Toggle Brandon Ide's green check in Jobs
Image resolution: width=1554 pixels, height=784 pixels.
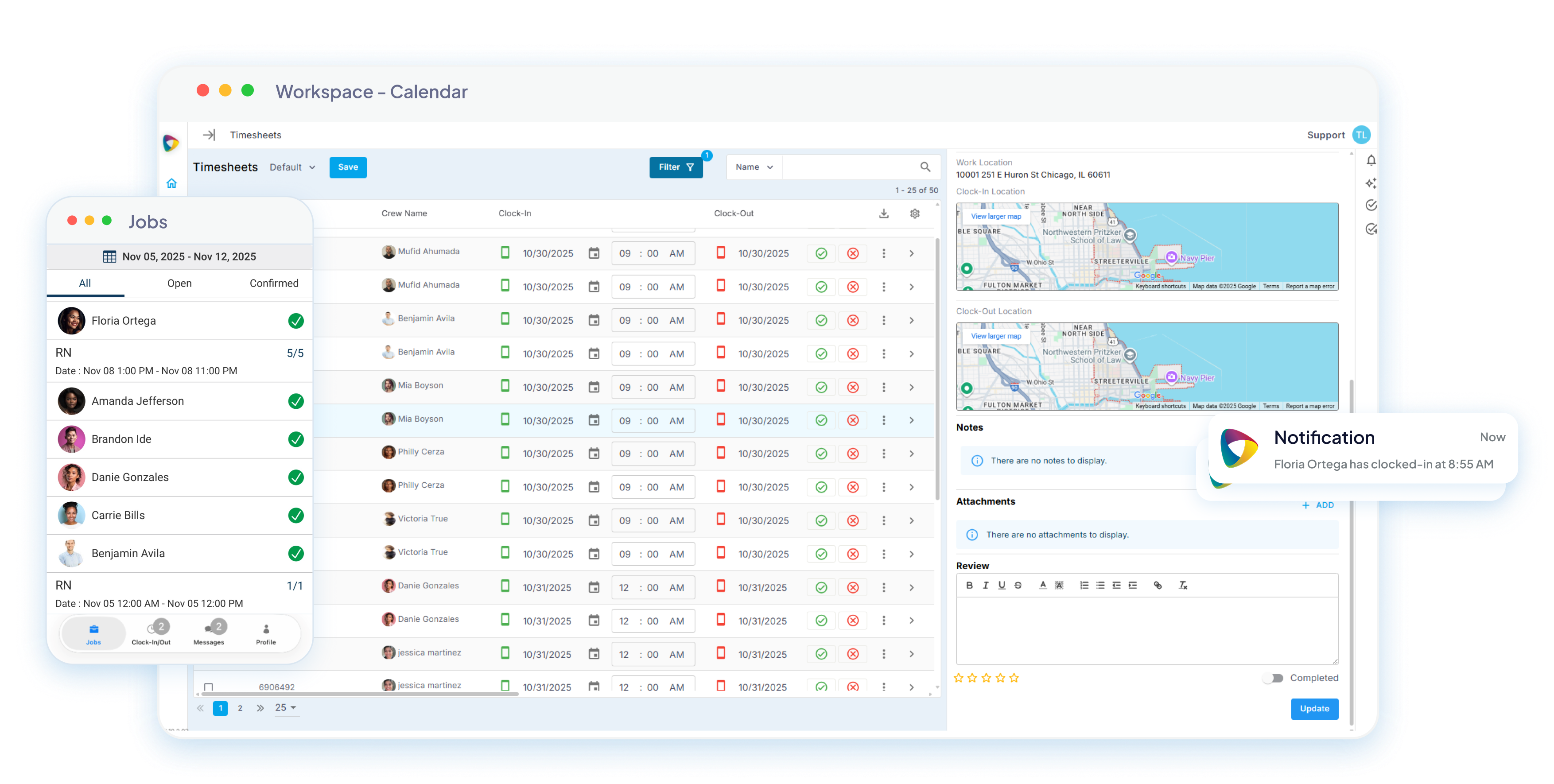click(x=295, y=439)
